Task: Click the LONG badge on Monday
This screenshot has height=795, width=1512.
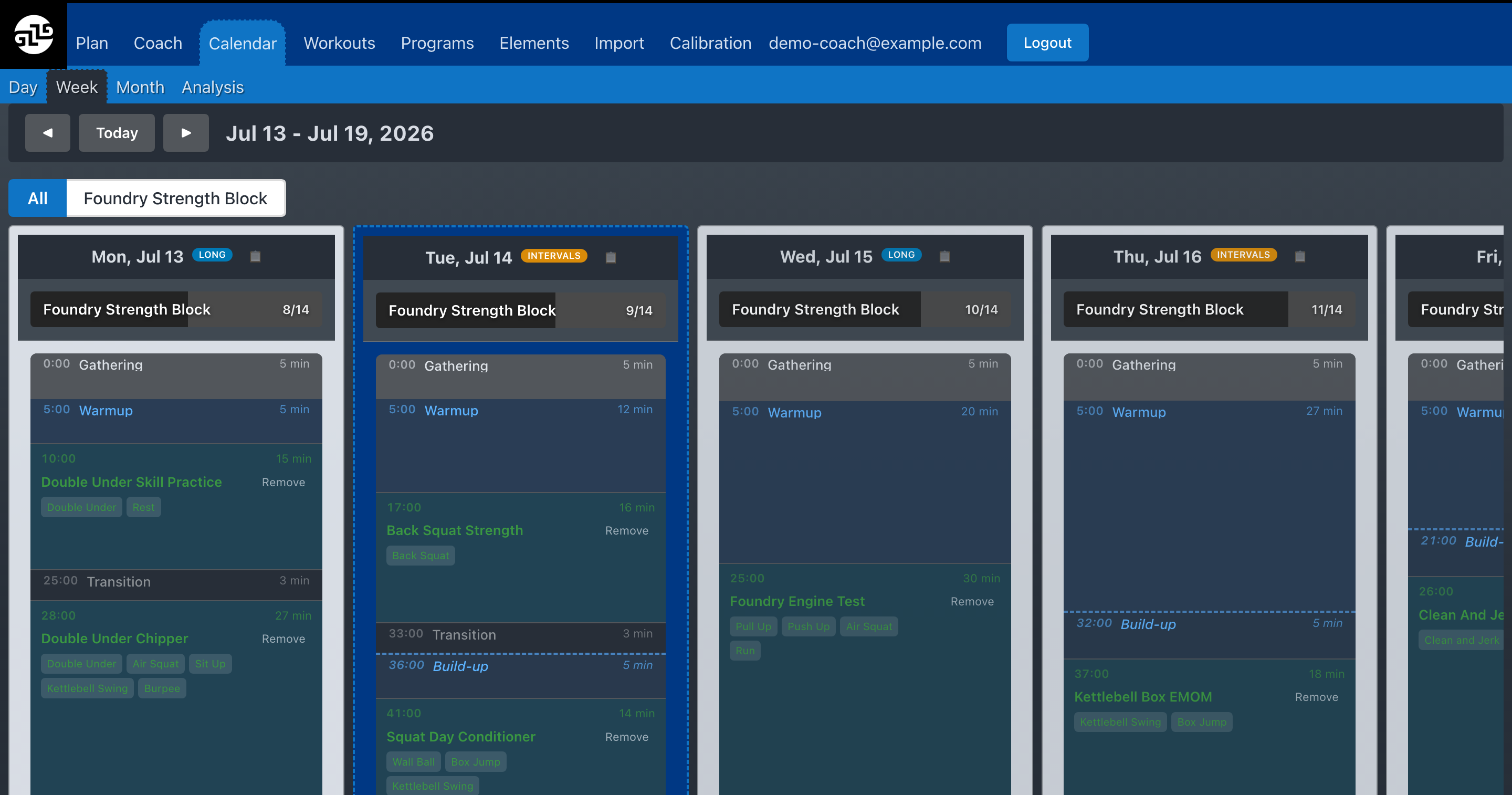Action: pos(212,255)
